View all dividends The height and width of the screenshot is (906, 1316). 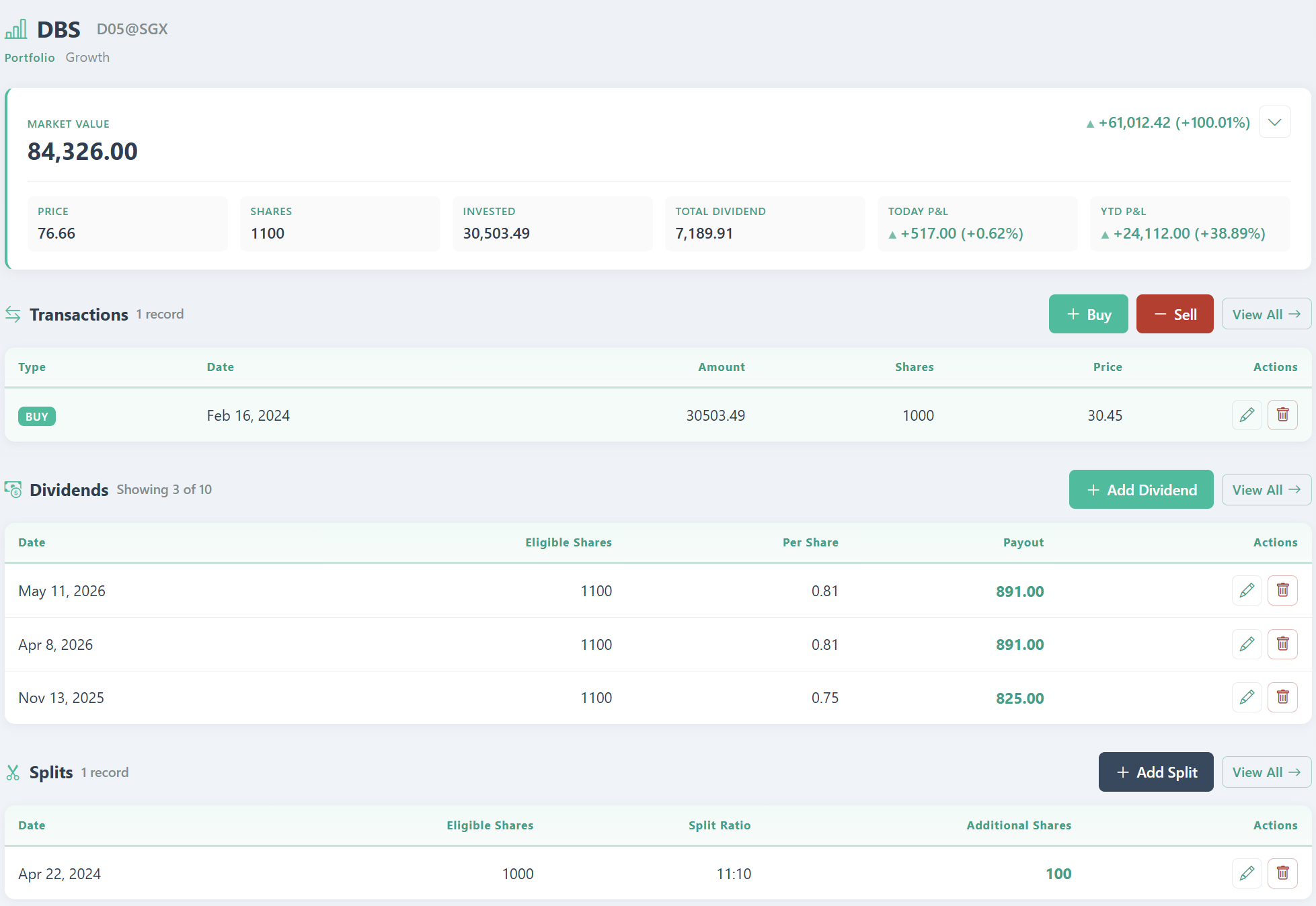1266,489
